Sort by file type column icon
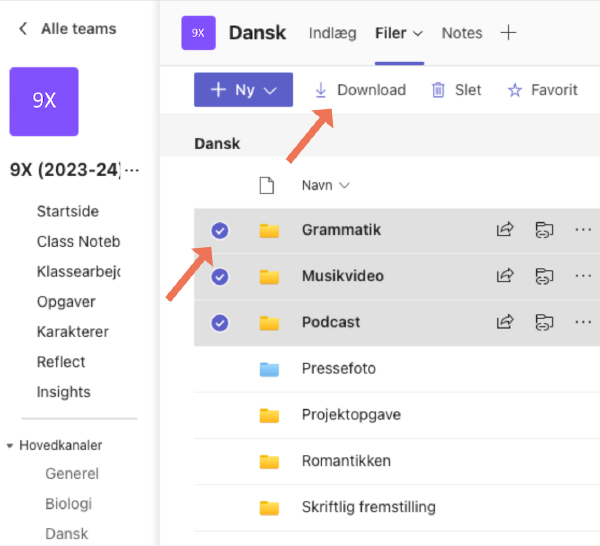600x546 pixels. [x=266, y=186]
